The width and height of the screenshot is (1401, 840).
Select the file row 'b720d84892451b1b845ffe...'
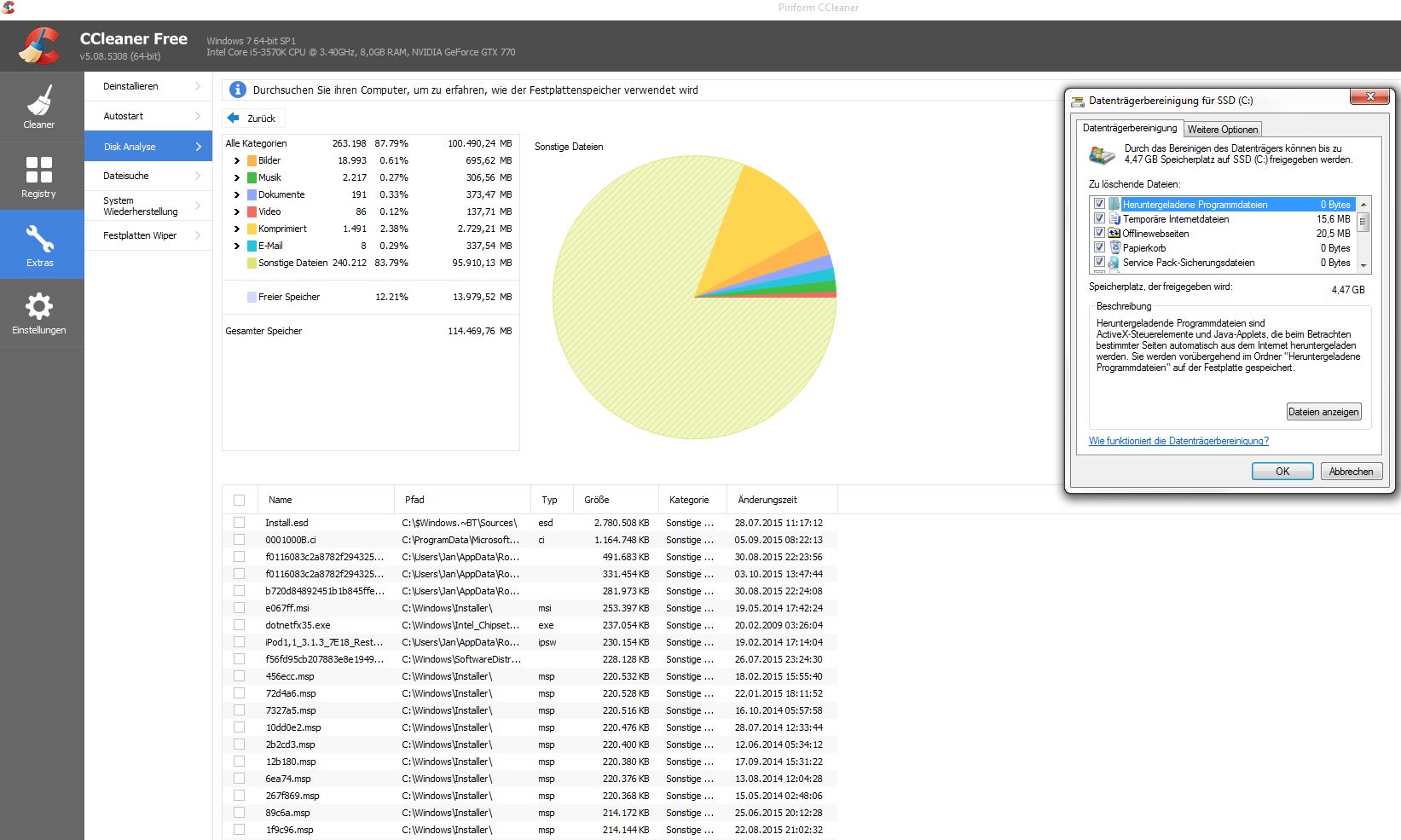tap(530, 591)
